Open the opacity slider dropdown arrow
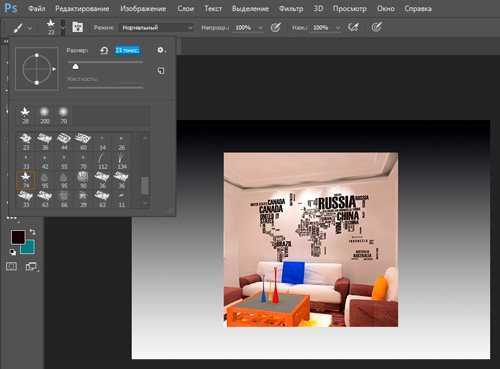Image resolution: width=500 pixels, height=369 pixels. tap(260, 28)
